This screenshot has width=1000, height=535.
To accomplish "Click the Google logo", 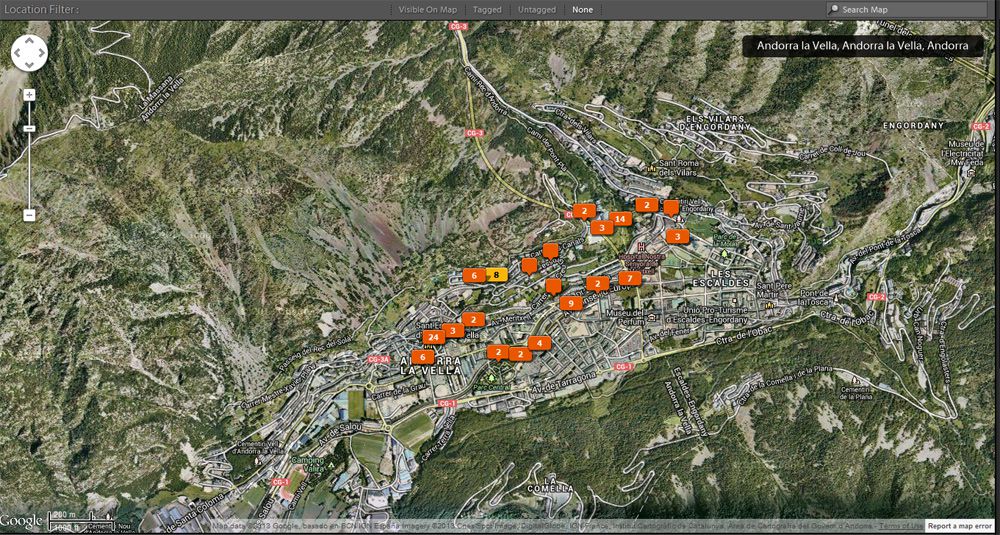I will click(x=21, y=521).
